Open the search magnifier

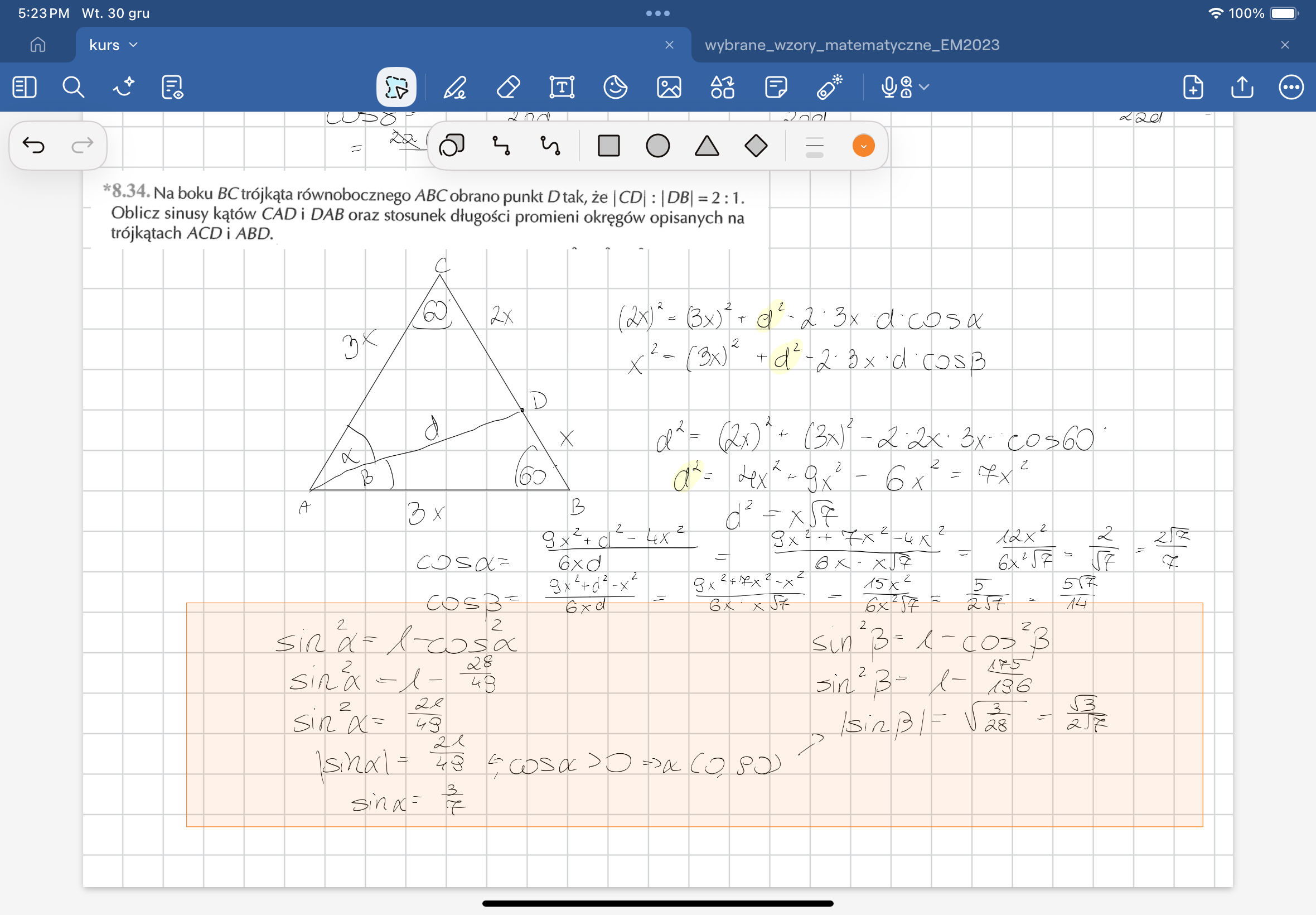[74, 88]
